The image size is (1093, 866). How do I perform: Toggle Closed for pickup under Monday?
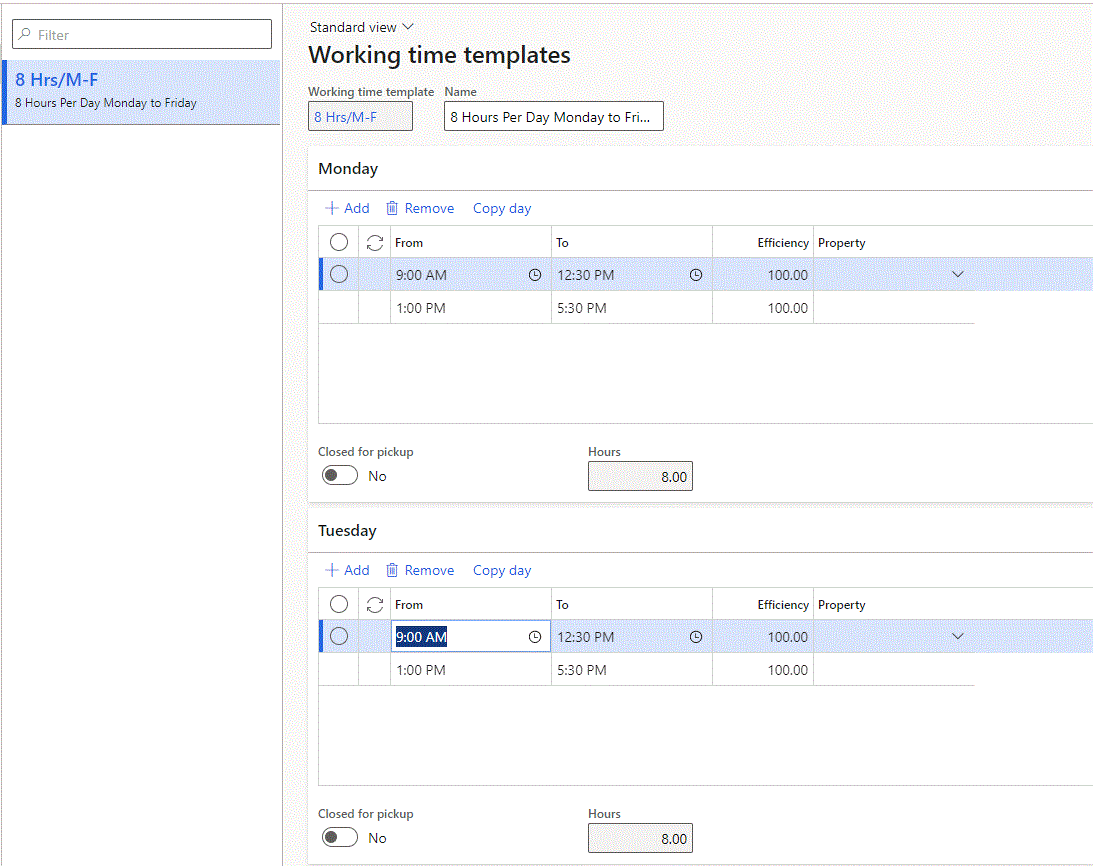point(339,475)
